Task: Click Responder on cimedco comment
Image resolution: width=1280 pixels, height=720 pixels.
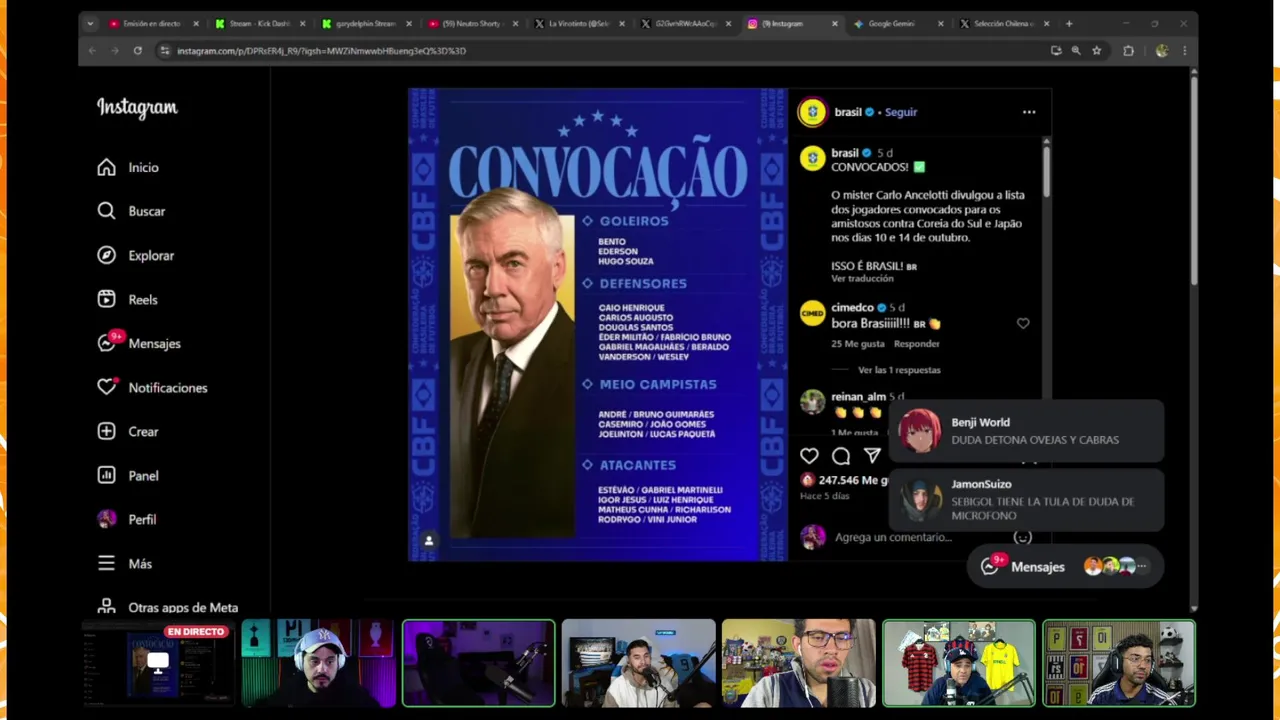Action: coord(917,343)
